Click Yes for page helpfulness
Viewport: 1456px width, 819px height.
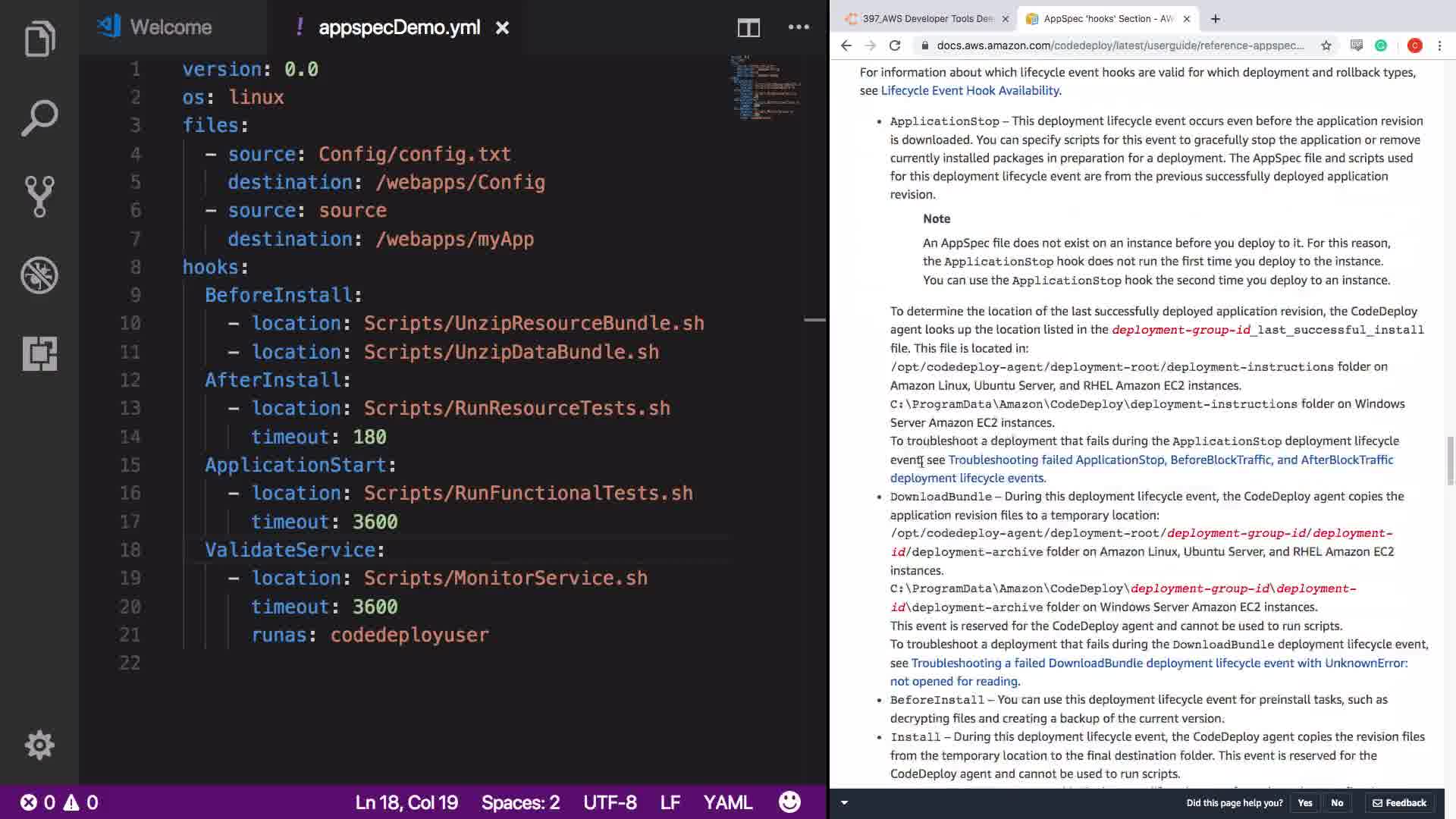[x=1304, y=802]
